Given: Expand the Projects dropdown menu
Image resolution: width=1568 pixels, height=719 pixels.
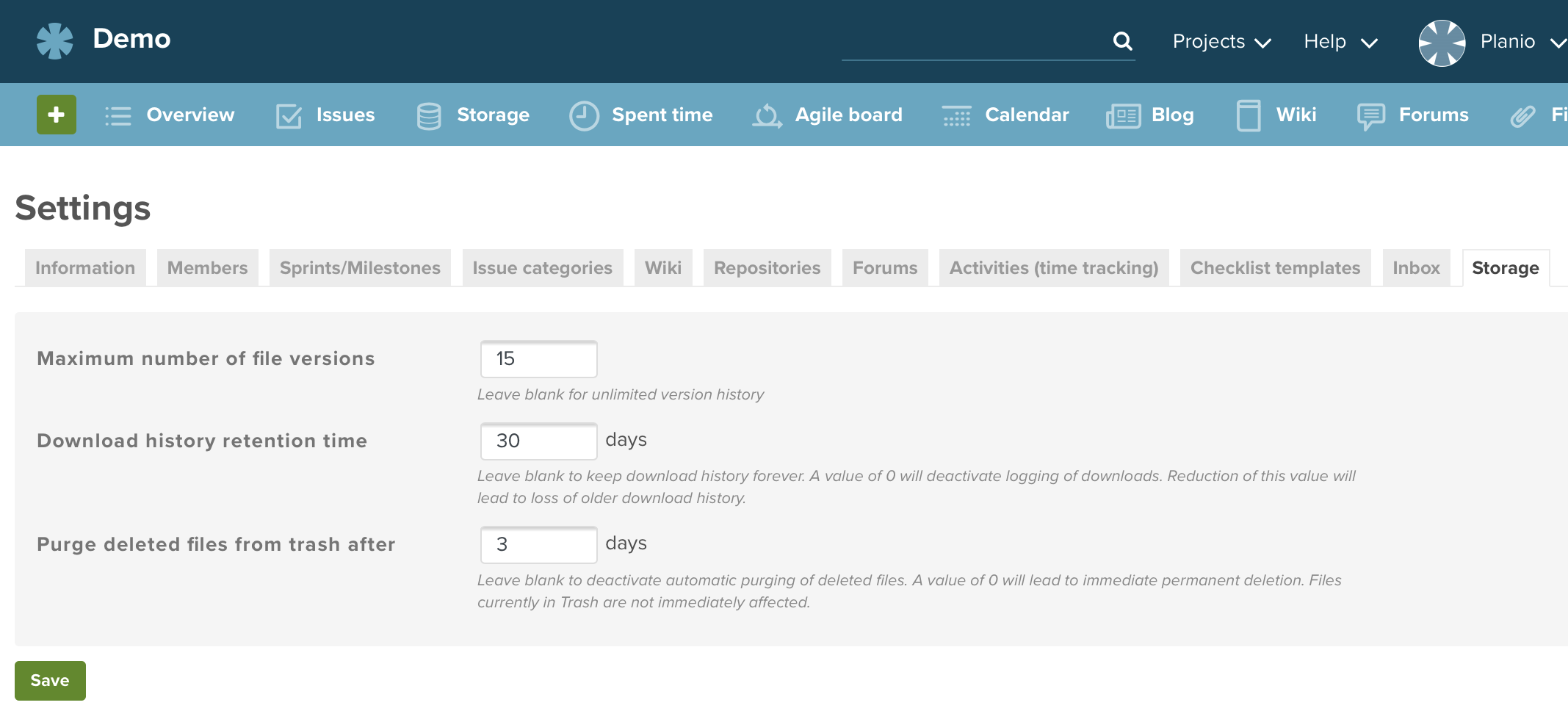Looking at the screenshot, I should tap(1221, 42).
